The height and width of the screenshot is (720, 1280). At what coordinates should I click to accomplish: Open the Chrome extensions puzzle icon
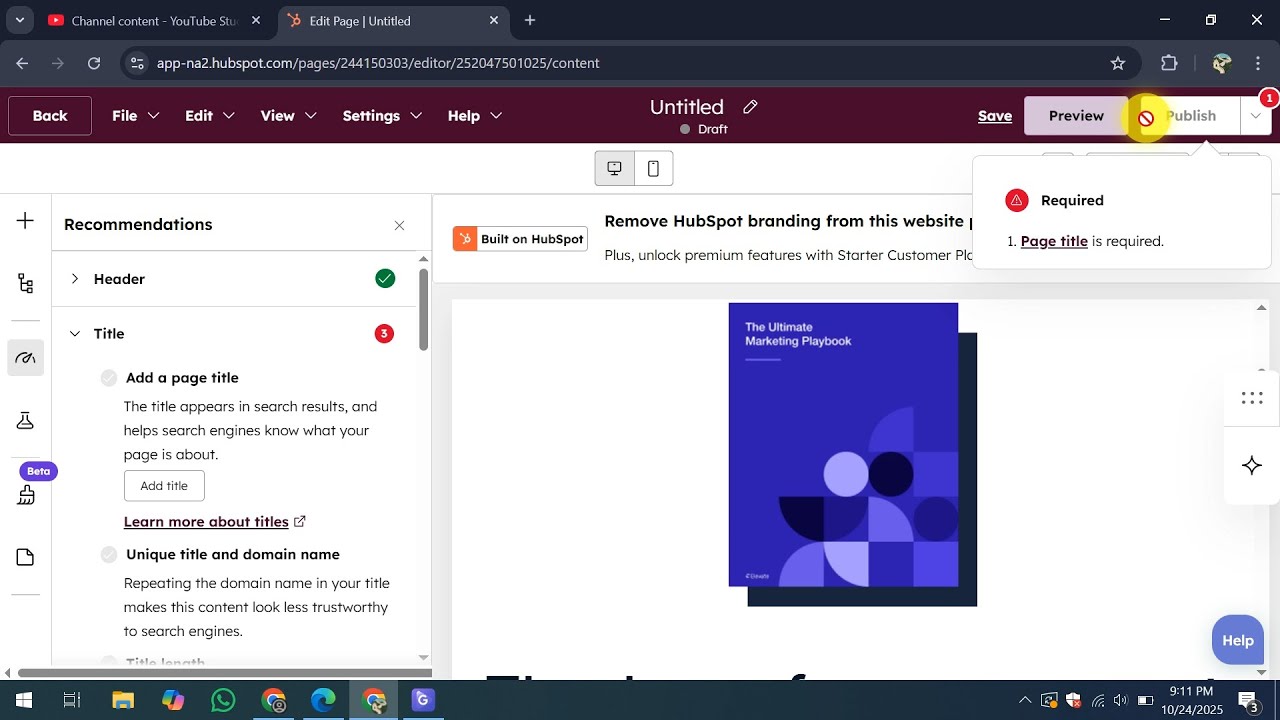click(1169, 63)
